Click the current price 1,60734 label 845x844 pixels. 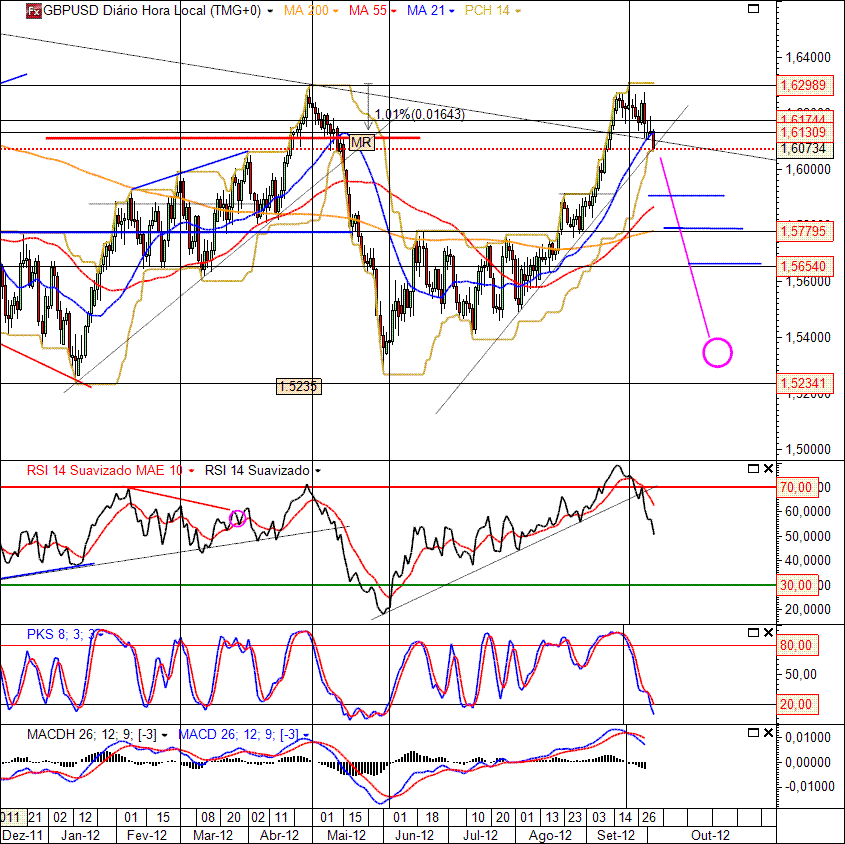point(805,149)
